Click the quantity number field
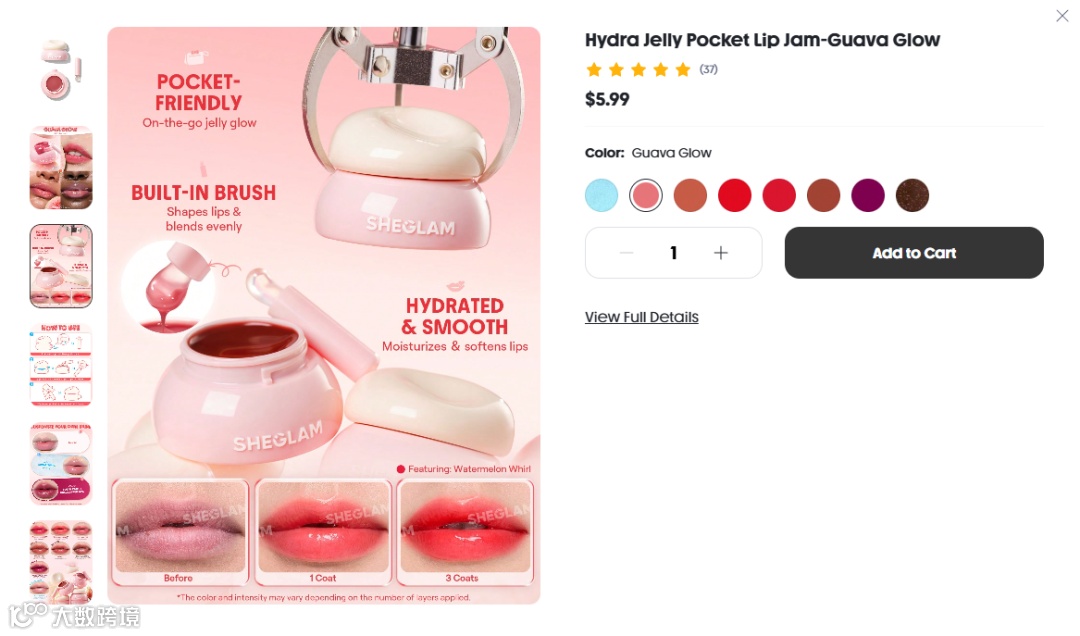 (673, 253)
